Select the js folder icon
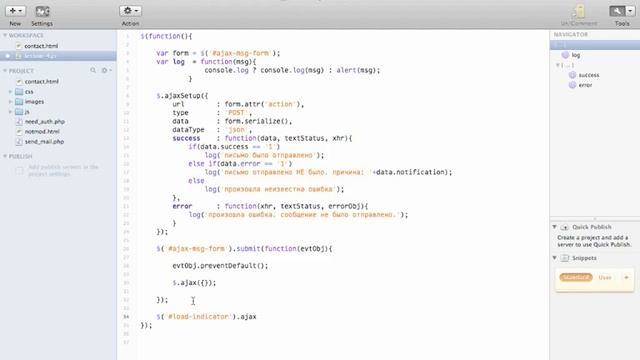The image size is (640, 360). (x=19, y=112)
